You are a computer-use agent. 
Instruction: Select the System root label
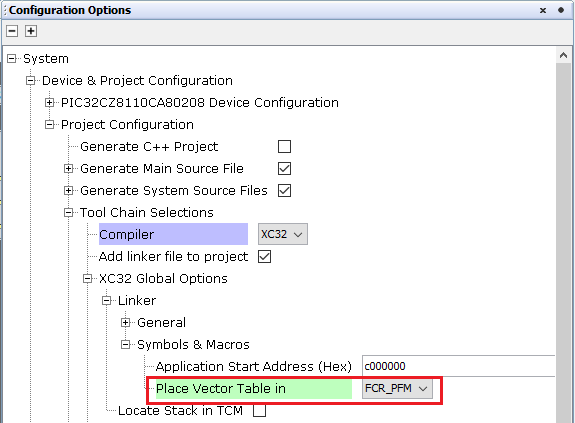[x=46, y=59]
